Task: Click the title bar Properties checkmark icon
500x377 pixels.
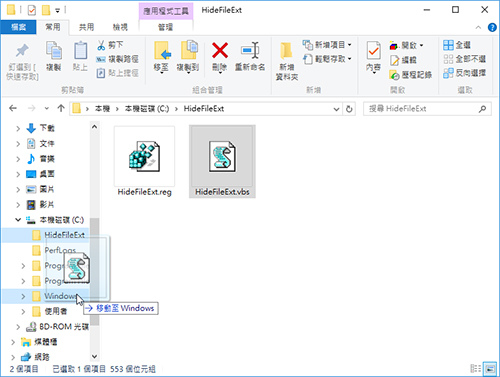Action: pos(32,10)
